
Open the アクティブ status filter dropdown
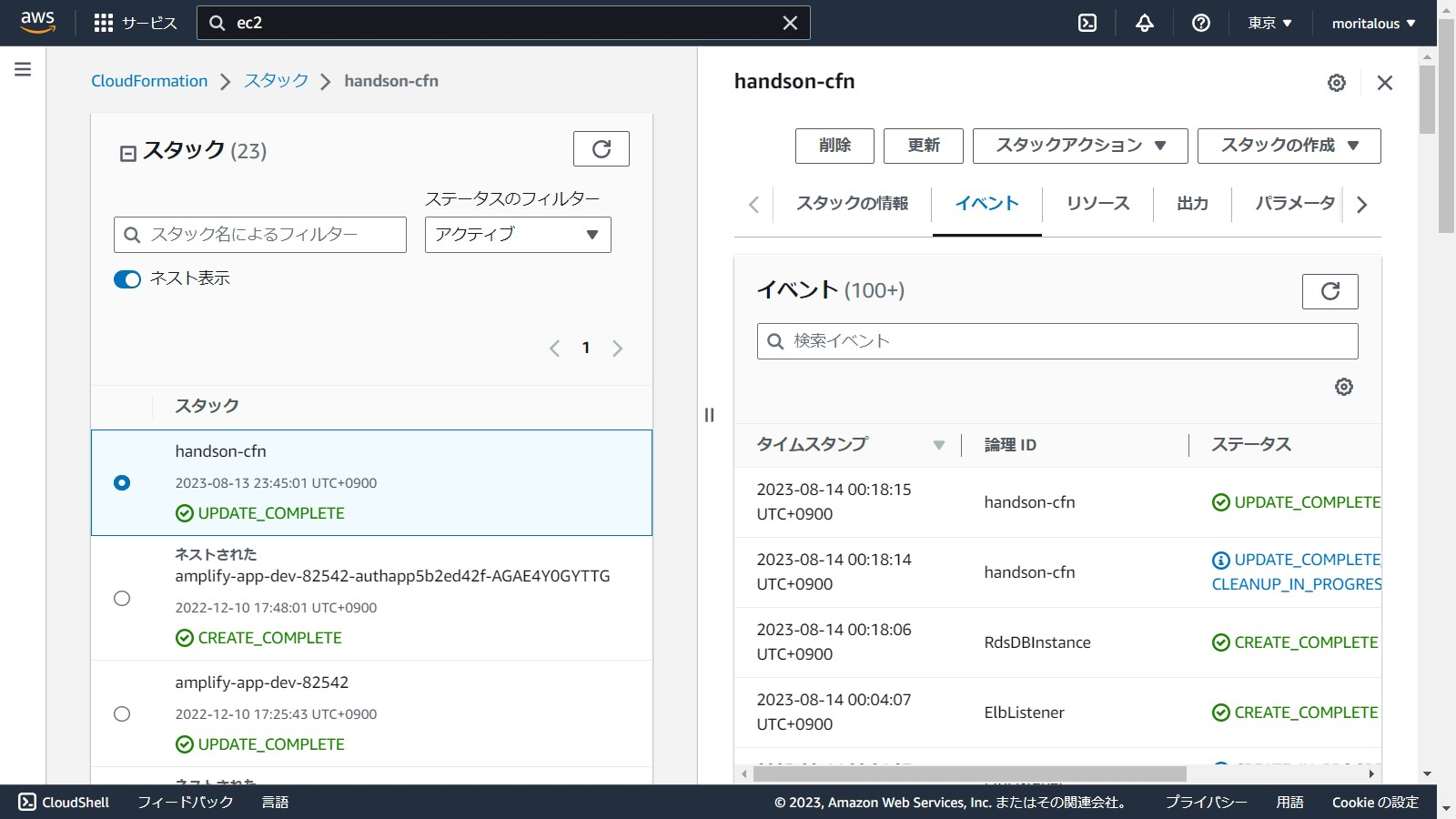518,235
